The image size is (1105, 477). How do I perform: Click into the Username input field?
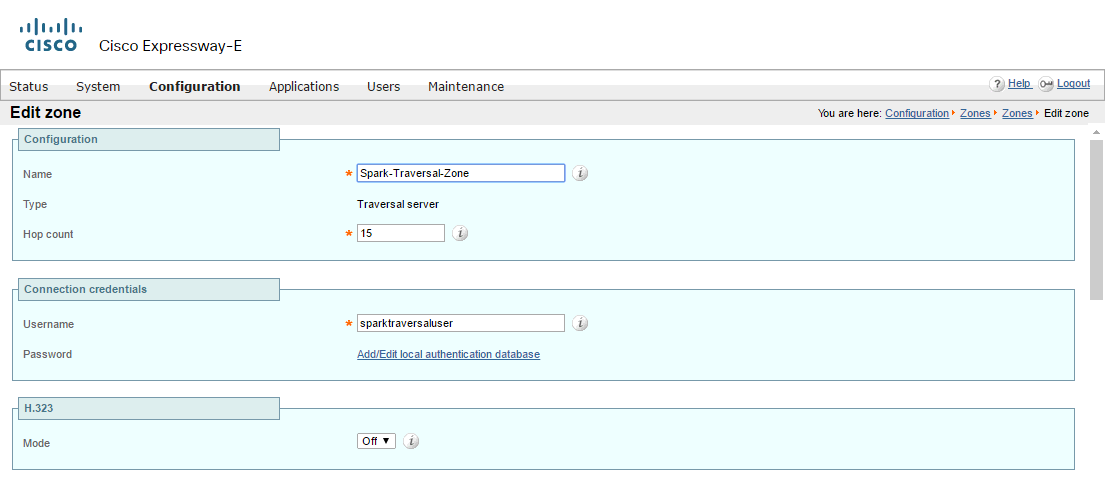tap(461, 323)
